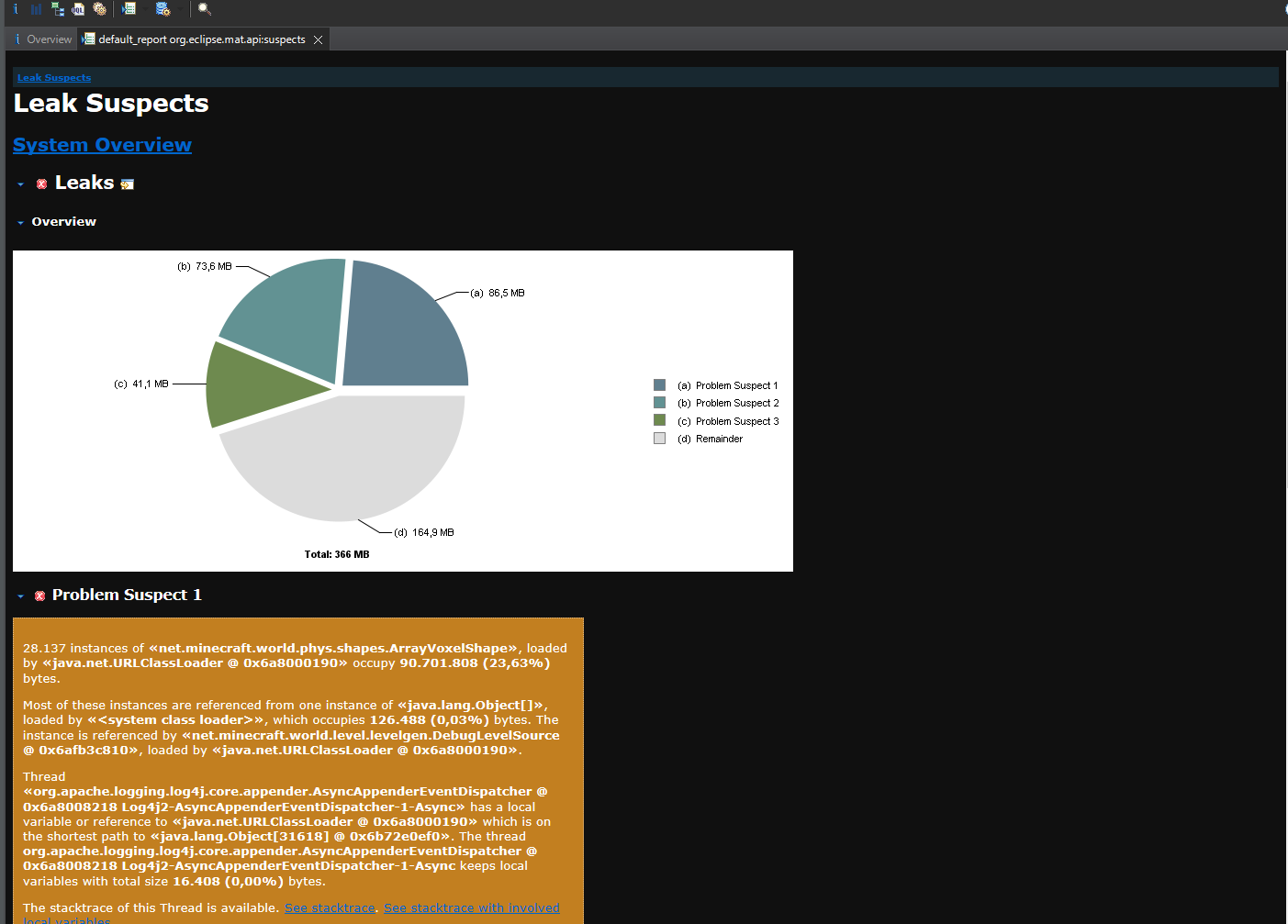Click the Problem Suspect 3 legend swatch
Viewport: 1288px width, 924px height.
(659, 420)
